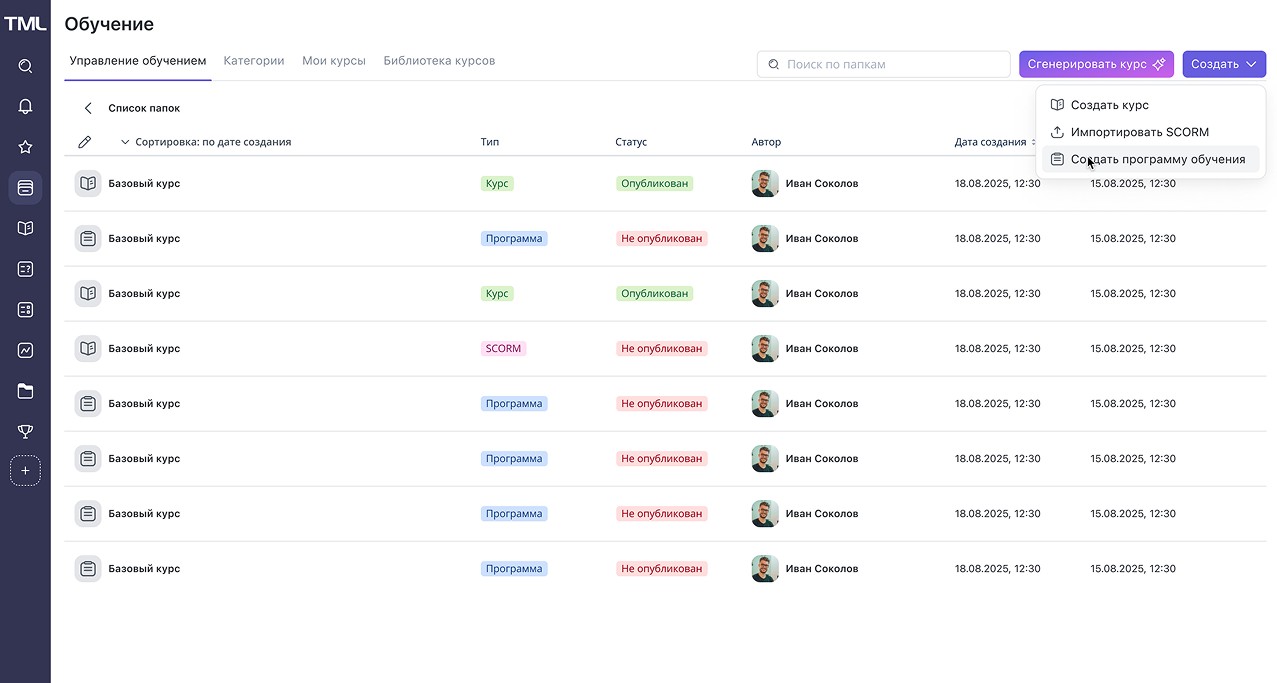Screen dimensions: 1277x683
Task: Open analytics chart icon in sidebar
Action: (x=25, y=350)
